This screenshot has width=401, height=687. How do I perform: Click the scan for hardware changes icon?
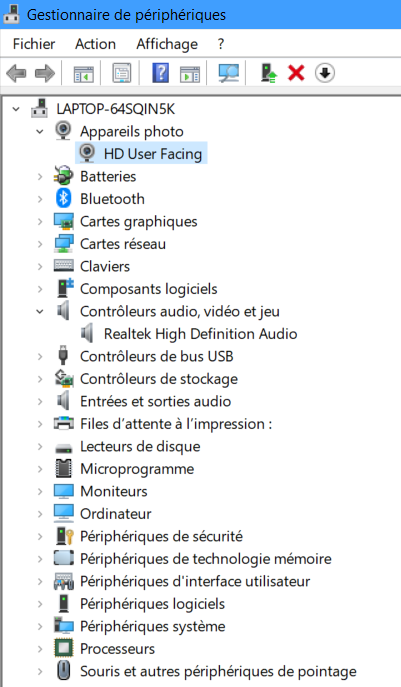[x=229, y=73]
